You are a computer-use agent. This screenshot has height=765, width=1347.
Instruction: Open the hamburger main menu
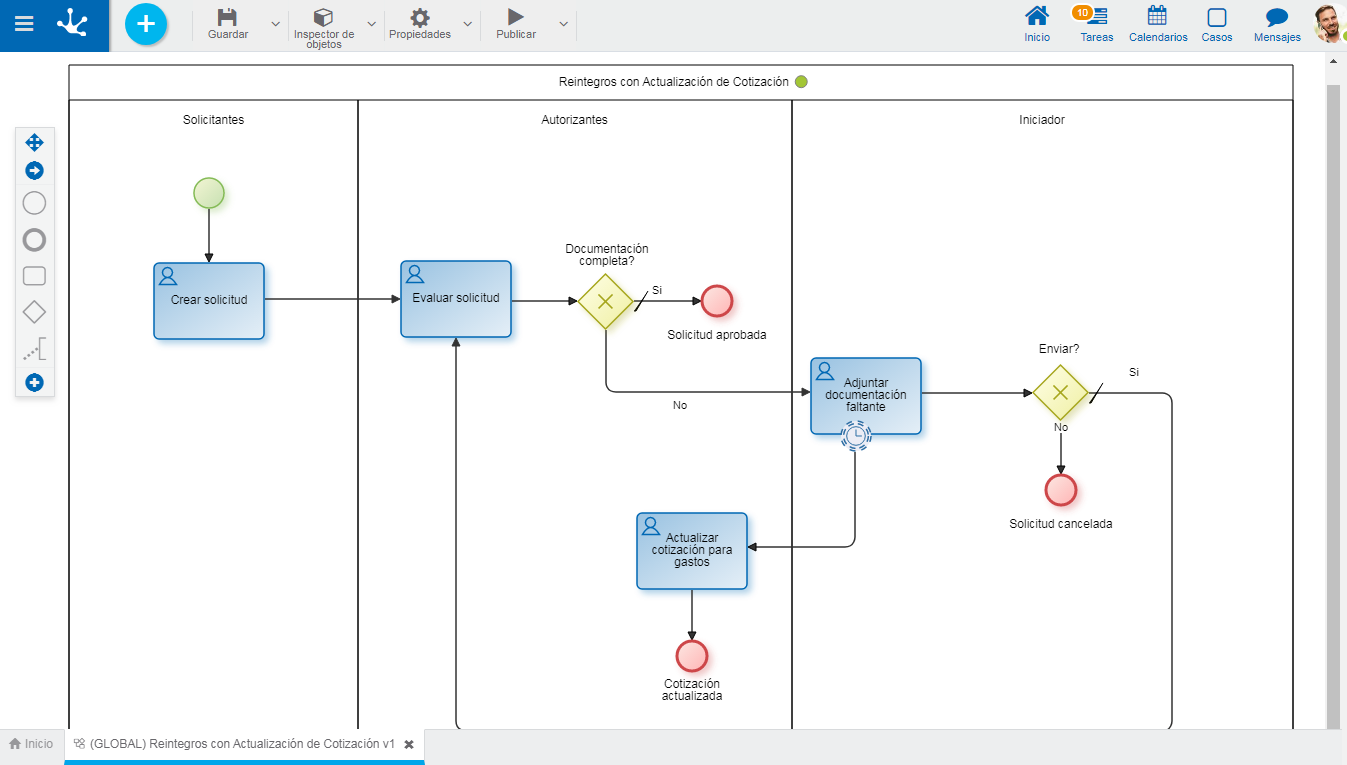tap(23, 24)
